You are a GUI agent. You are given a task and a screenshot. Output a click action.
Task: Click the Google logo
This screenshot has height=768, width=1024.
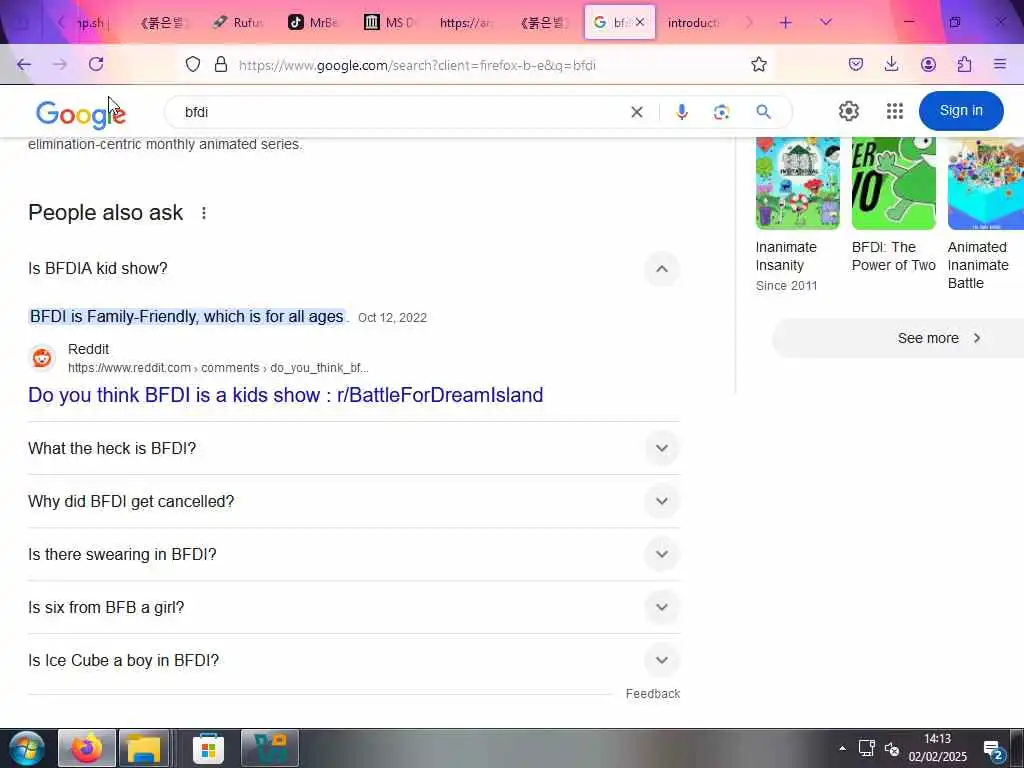[x=80, y=114]
